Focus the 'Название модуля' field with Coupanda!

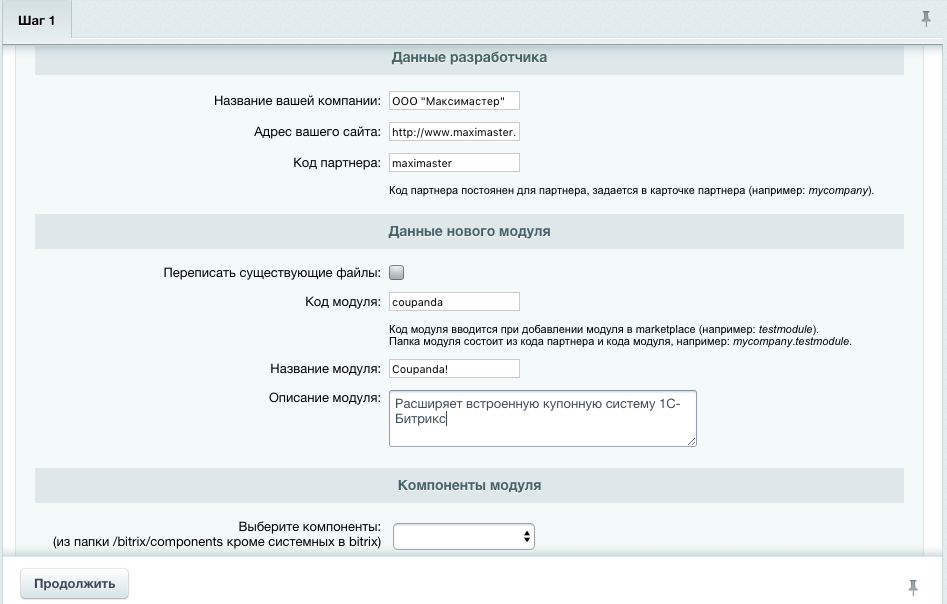[455, 369]
